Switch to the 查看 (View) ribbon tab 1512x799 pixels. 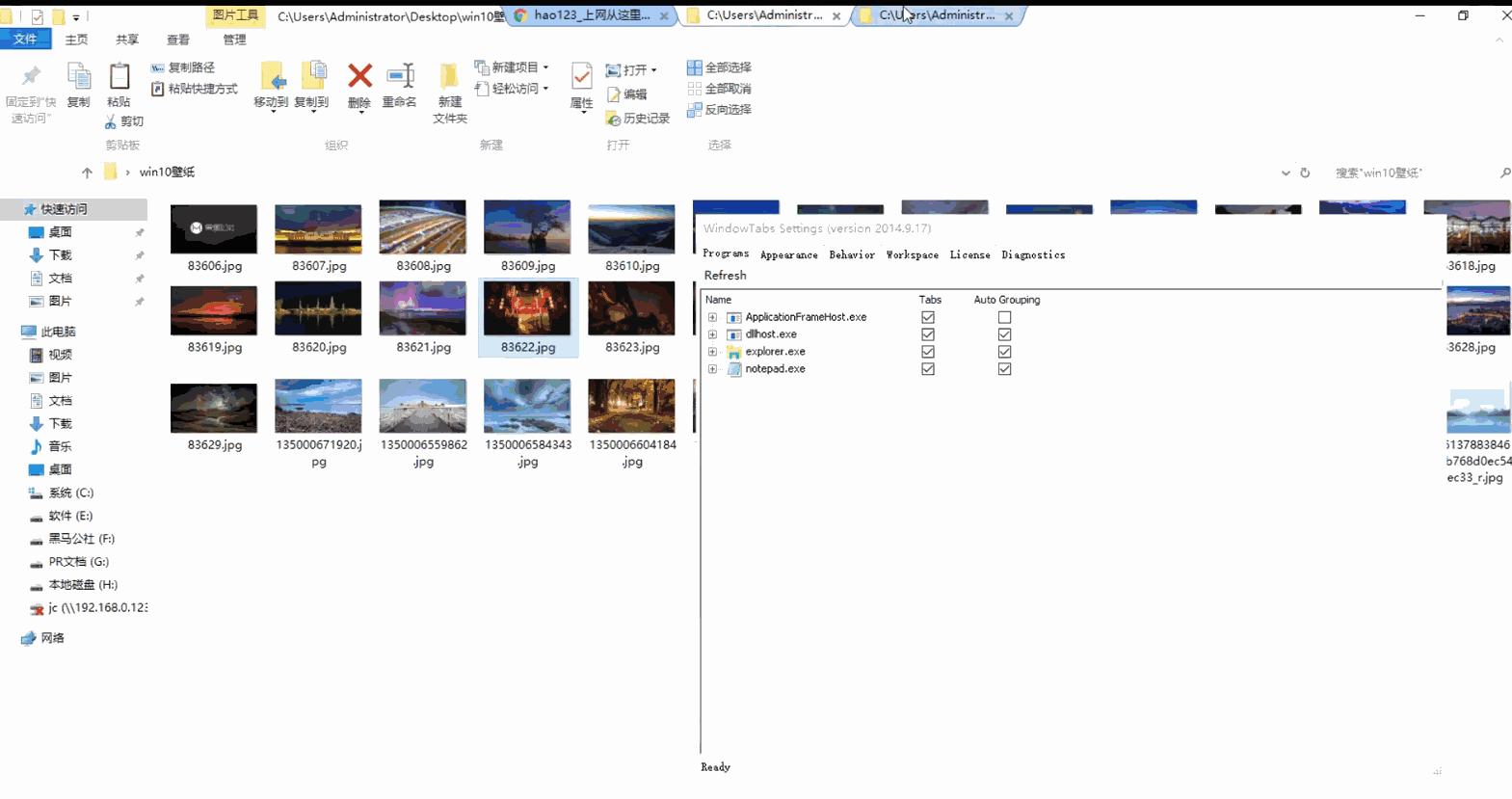pyautogui.click(x=178, y=40)
